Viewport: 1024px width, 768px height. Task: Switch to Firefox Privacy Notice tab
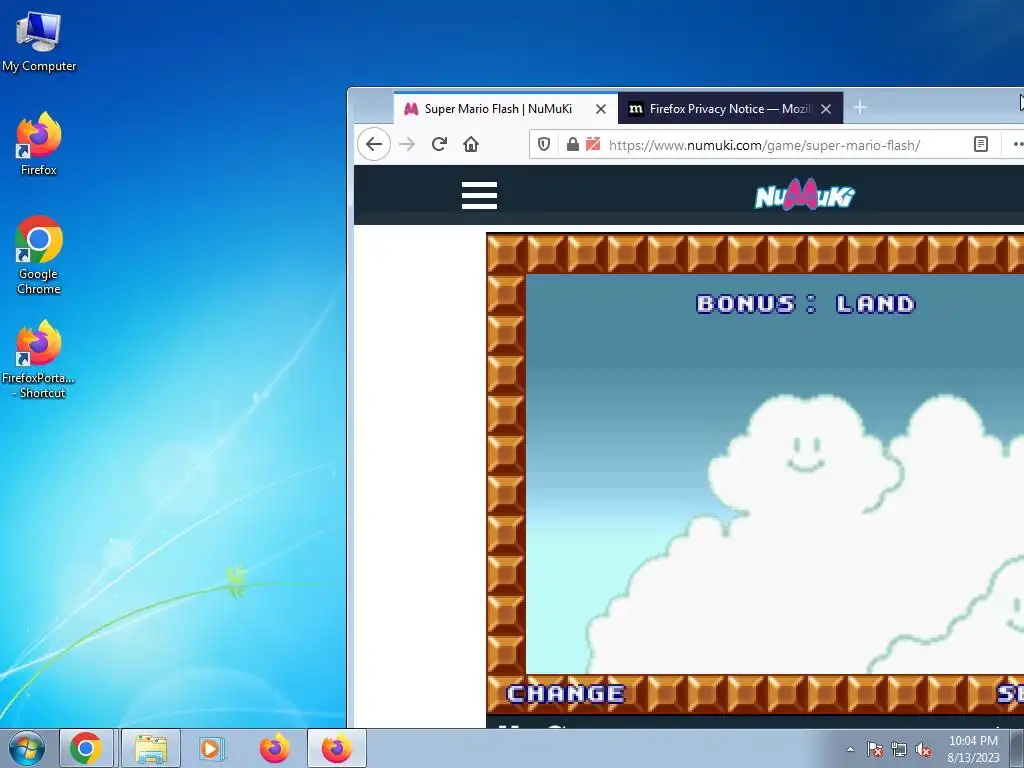pos(730,108)
